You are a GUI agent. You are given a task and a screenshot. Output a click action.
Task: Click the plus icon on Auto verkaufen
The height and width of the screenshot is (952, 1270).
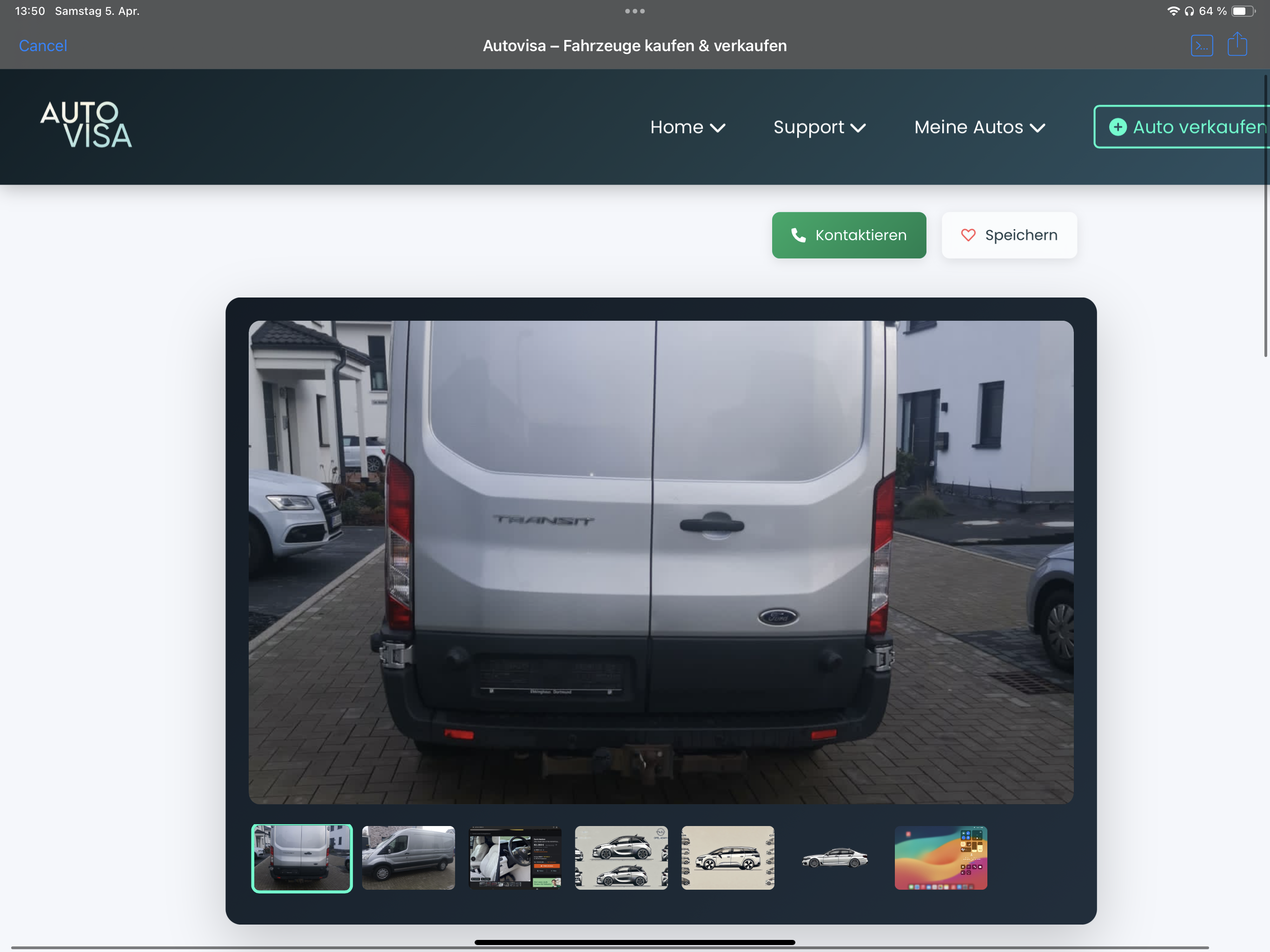point(1117,127)
